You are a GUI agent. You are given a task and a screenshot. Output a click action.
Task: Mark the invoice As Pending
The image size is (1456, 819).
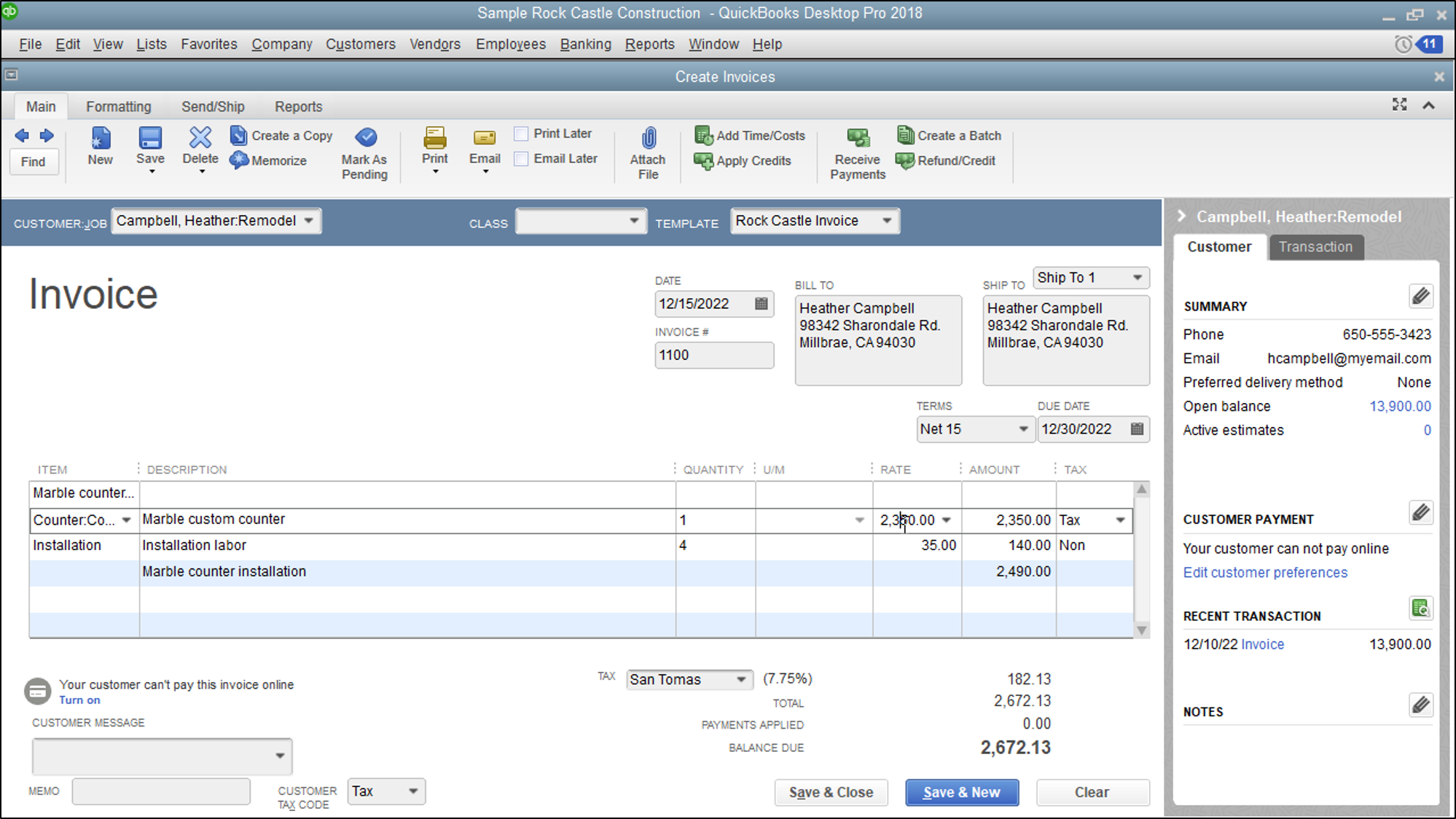point(365,154)
